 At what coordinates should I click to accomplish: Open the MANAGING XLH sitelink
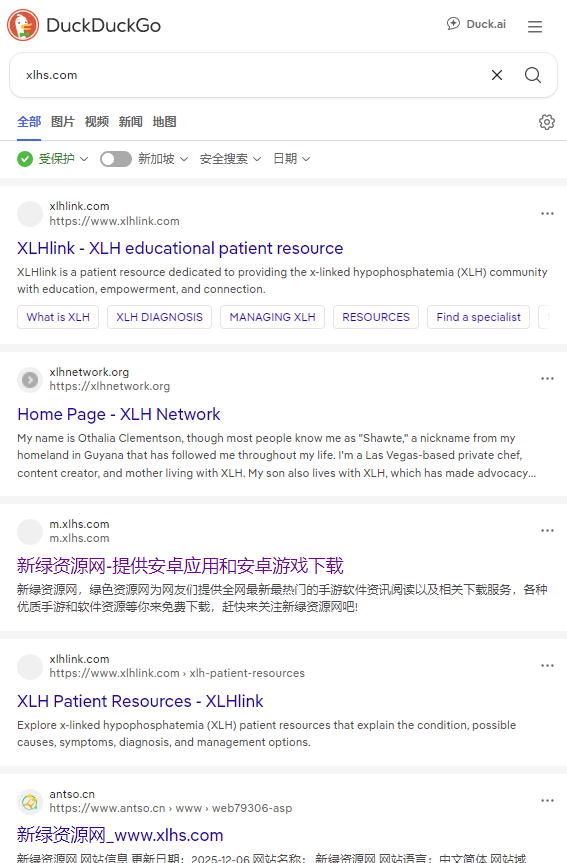click(x=272, y=317)
